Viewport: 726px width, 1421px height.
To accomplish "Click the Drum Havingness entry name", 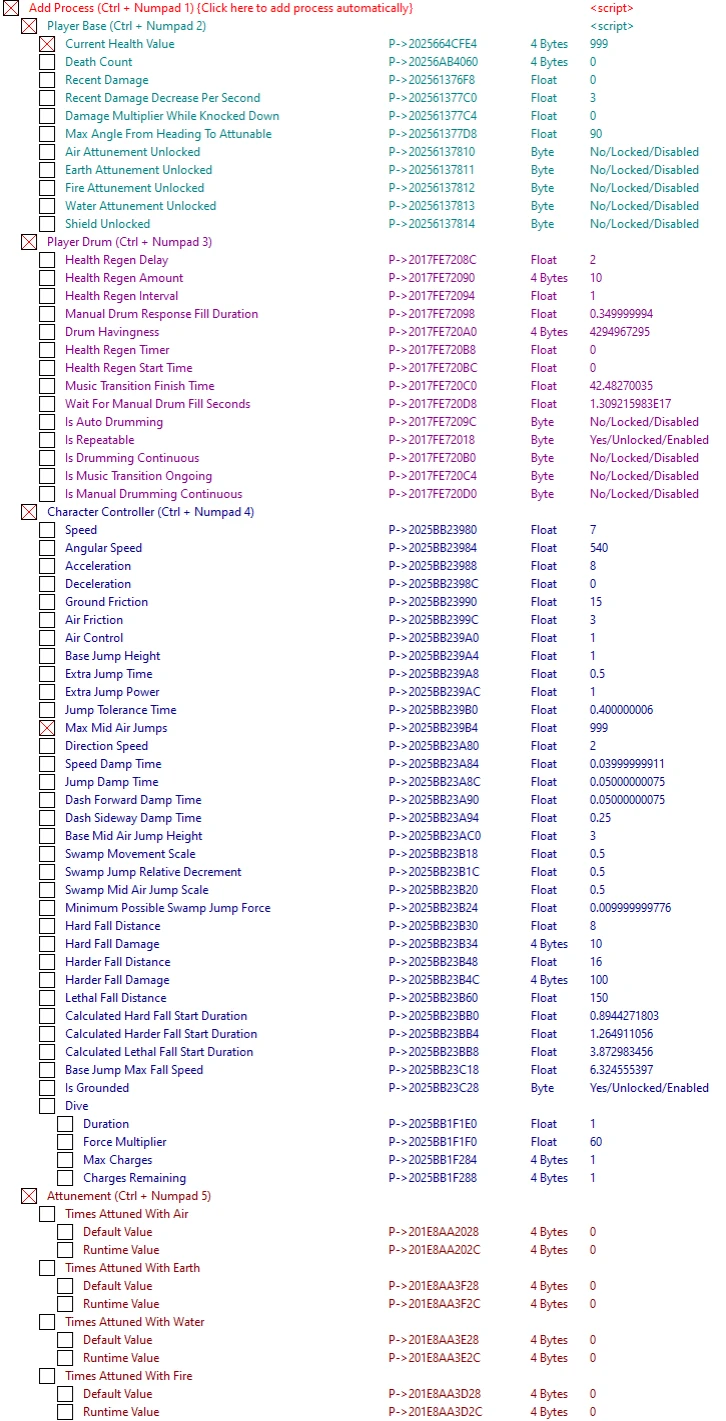I will [112, 332].
